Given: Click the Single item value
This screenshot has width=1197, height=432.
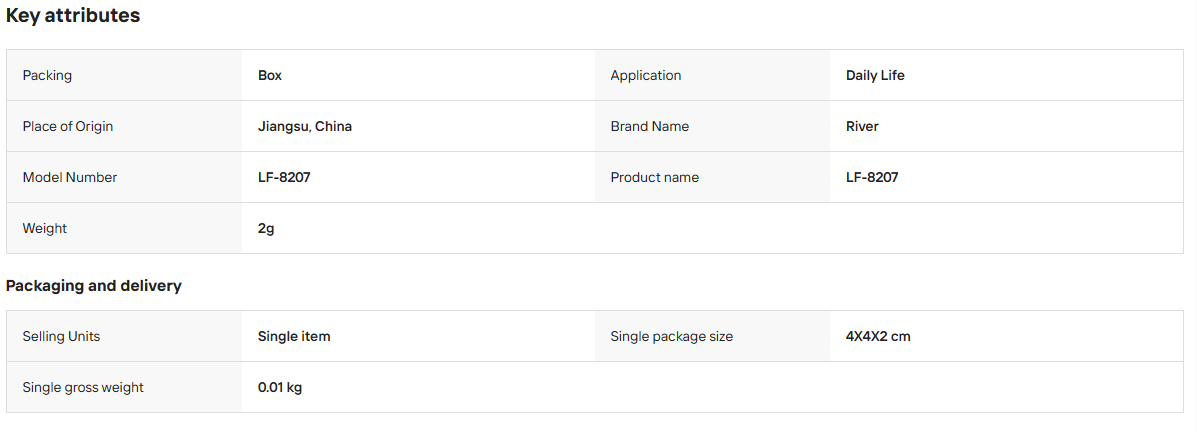Looking at the screenshot, I should (294, 337).
